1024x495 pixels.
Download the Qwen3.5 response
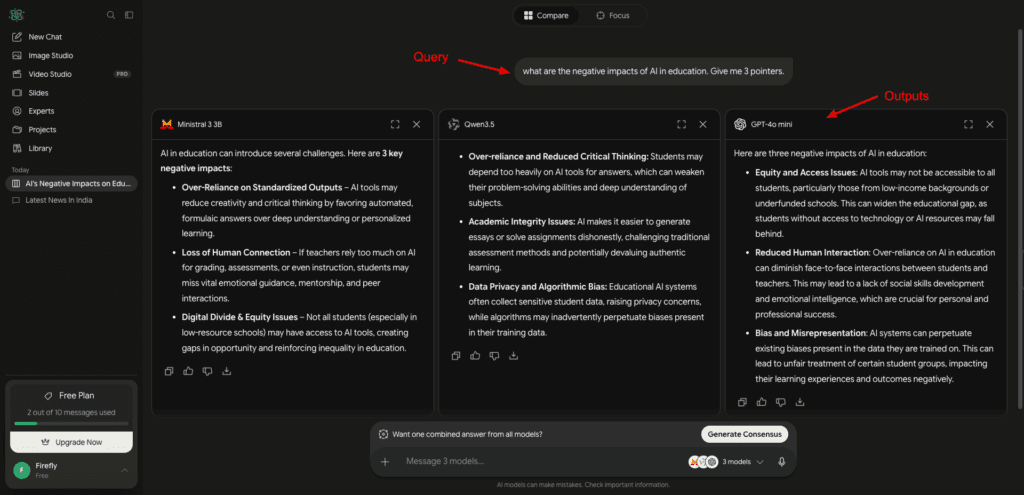pyautogui.click(x=513, y=356)
